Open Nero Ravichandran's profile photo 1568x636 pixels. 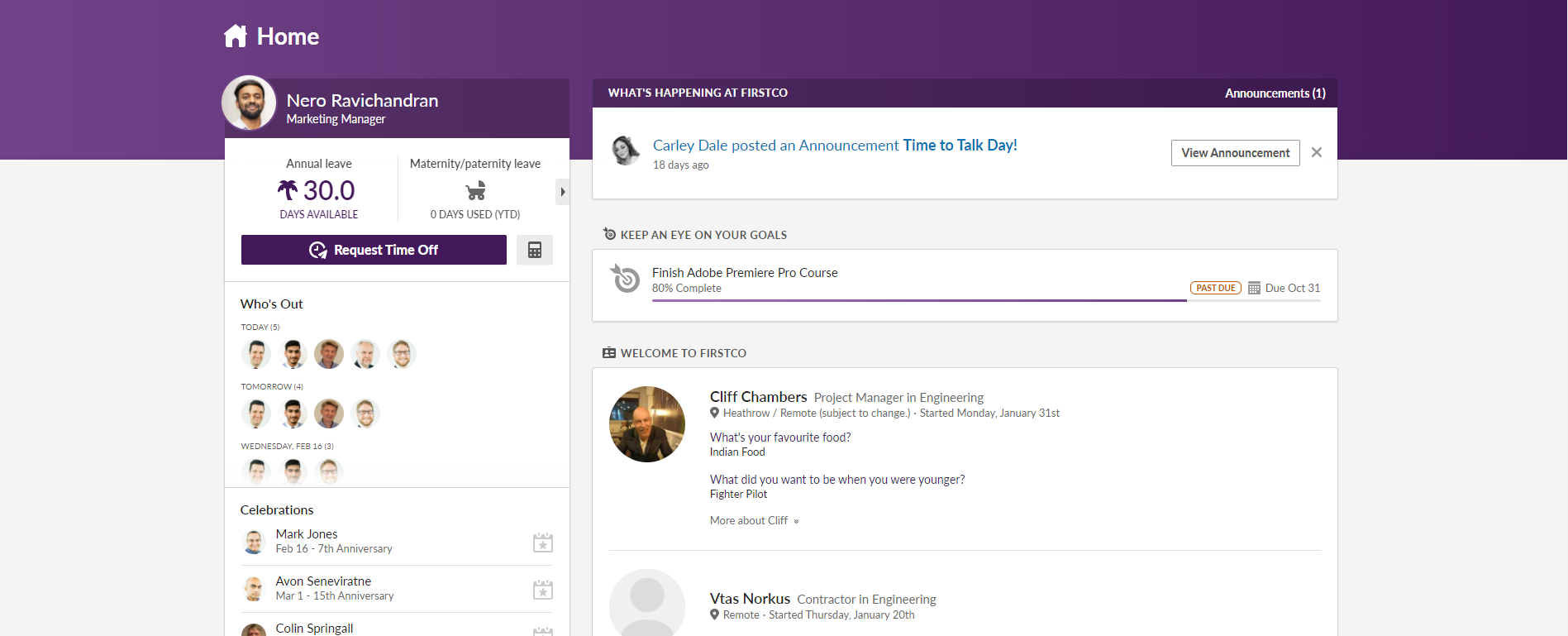pyautogui.click(x=249, y=103)
